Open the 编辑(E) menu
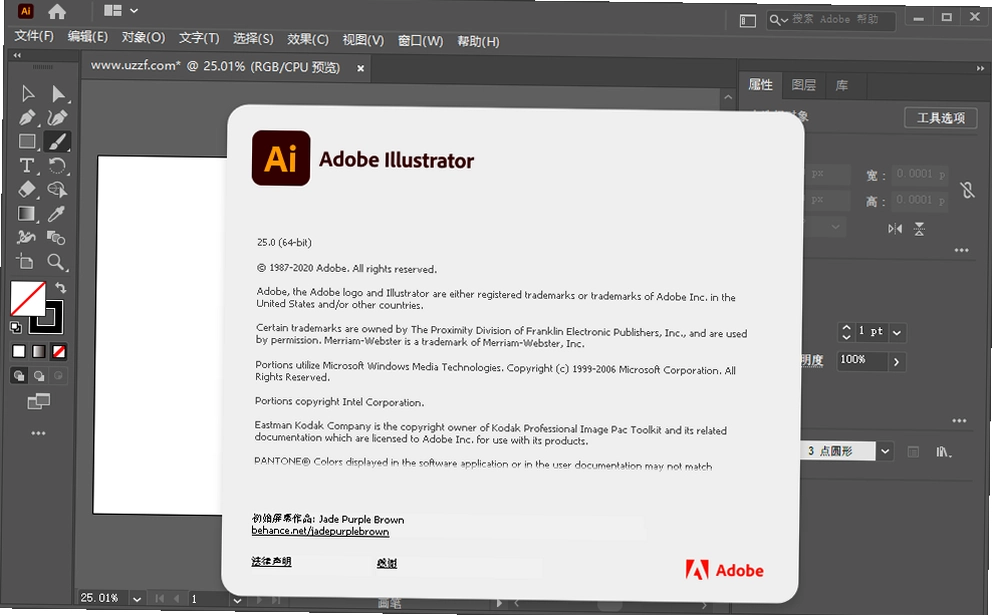 [x=88, y=37]
